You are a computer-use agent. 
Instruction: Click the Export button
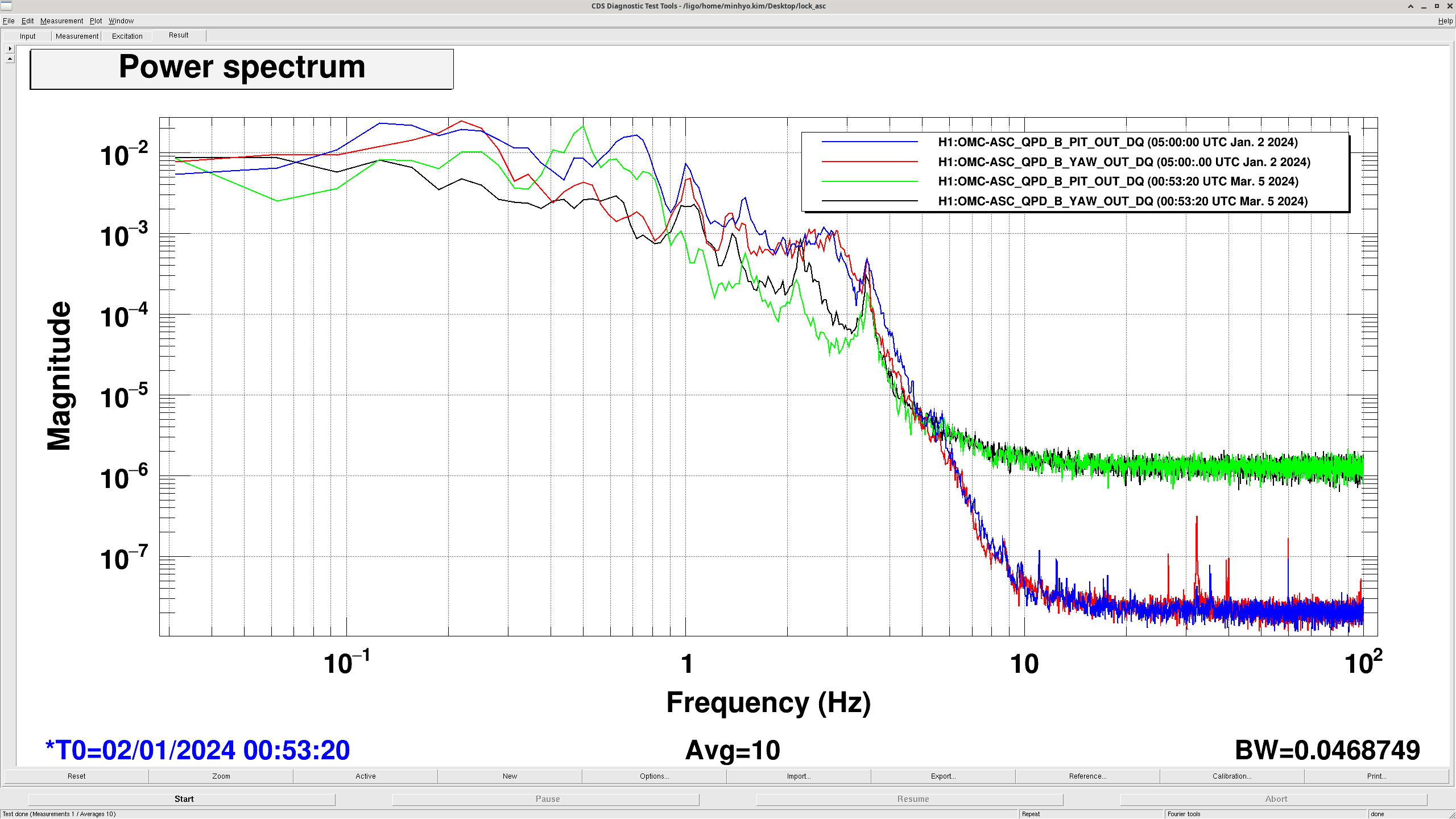pyautogui.click(x=943, y=776)
